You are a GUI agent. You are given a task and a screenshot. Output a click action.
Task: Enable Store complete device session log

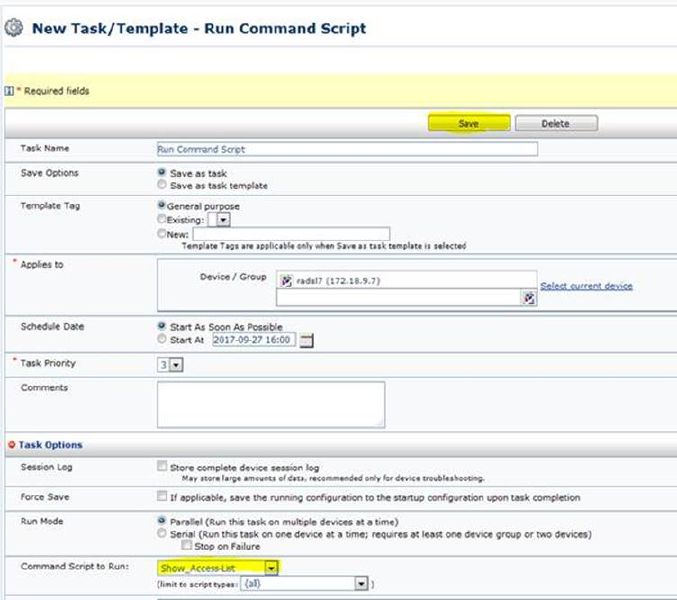162,466
